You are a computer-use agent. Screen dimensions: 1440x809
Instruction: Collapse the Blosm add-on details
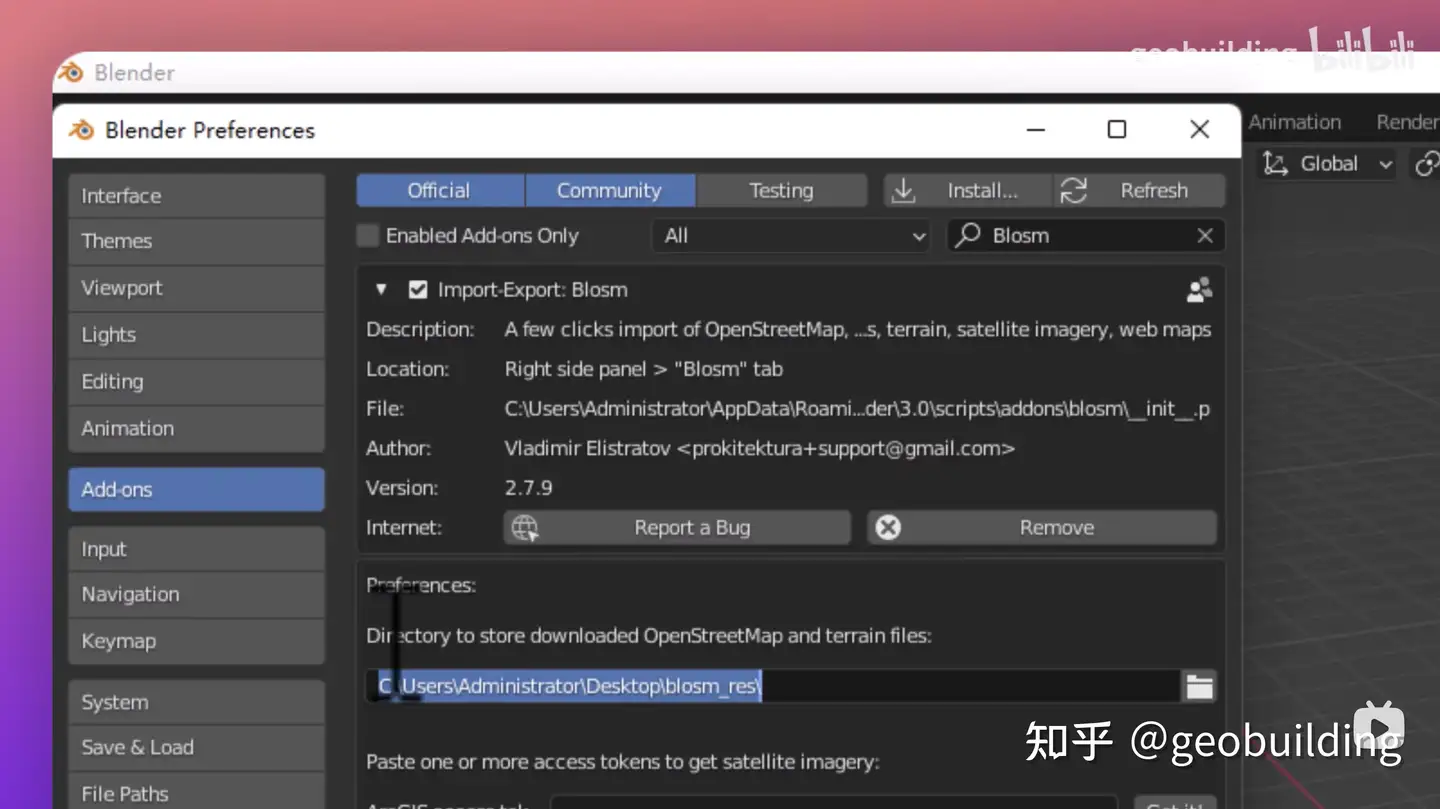coord(380,290)
